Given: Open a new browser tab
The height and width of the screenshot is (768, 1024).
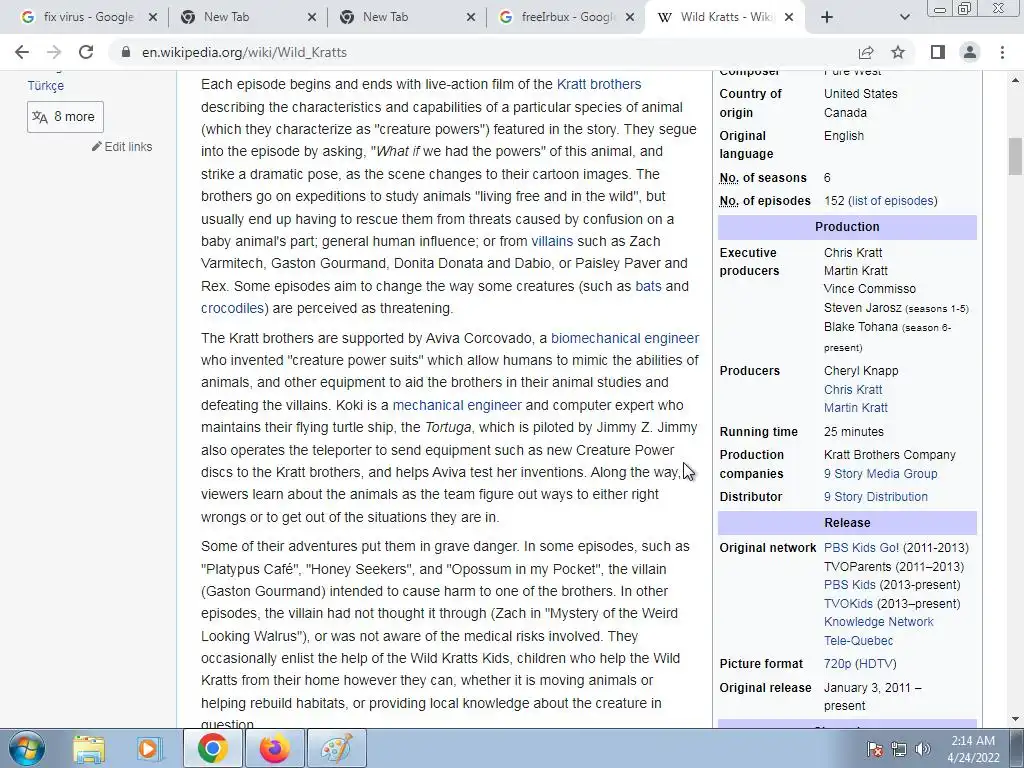Looking at the screenshot, I should [x=827, y=18].
